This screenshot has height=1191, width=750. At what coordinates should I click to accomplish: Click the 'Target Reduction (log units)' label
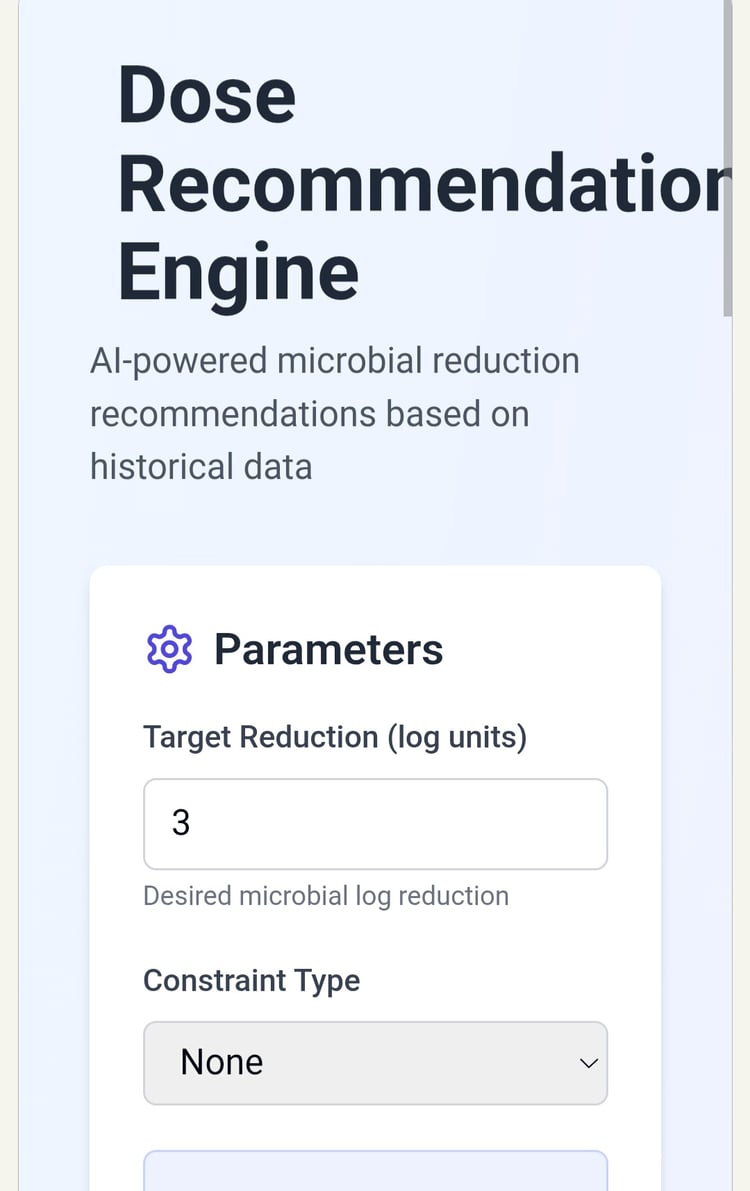tap(334, 737)
